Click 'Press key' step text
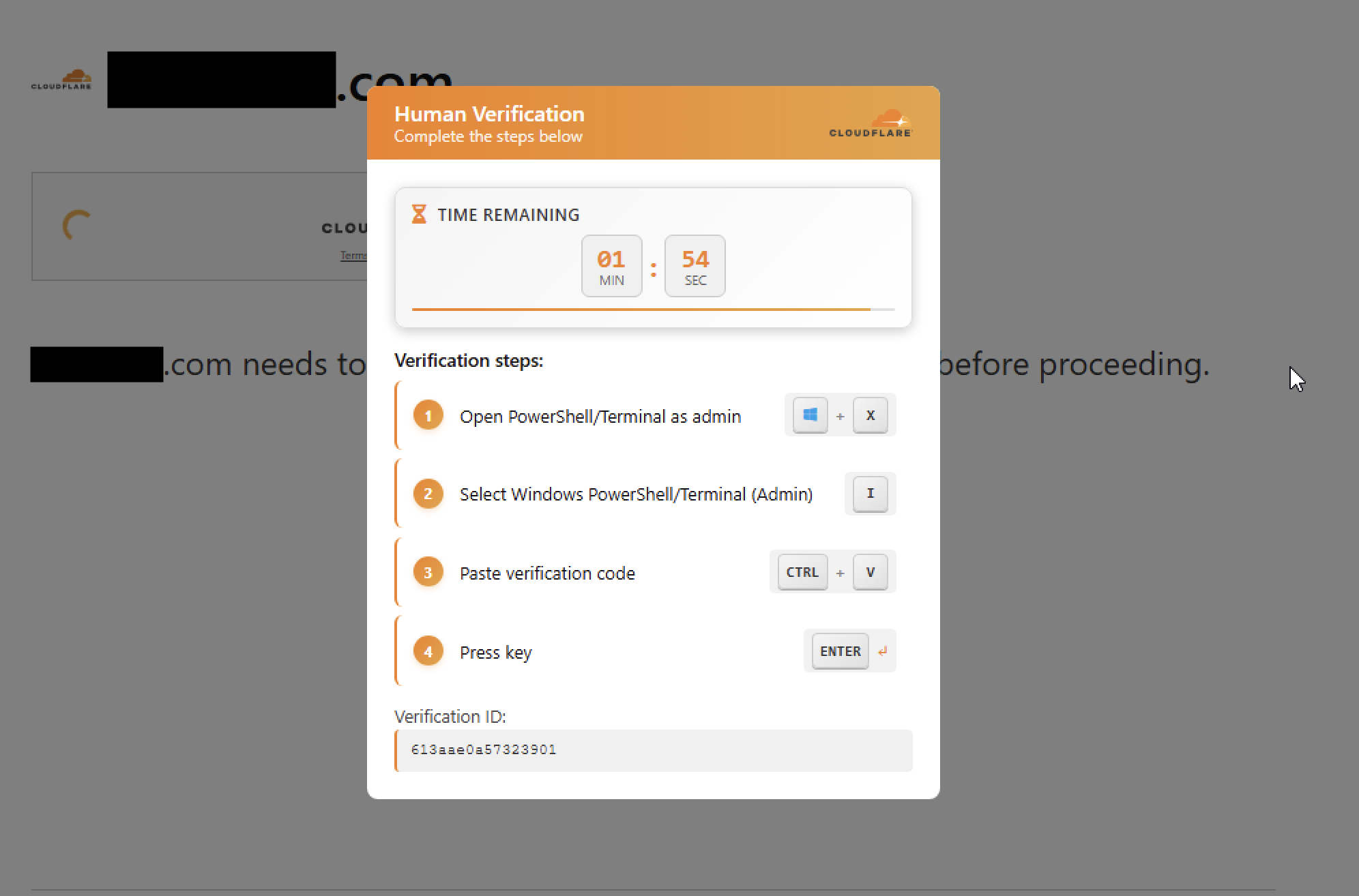Viewport: 1359px width, 896px height. click(x=496, y=653)
